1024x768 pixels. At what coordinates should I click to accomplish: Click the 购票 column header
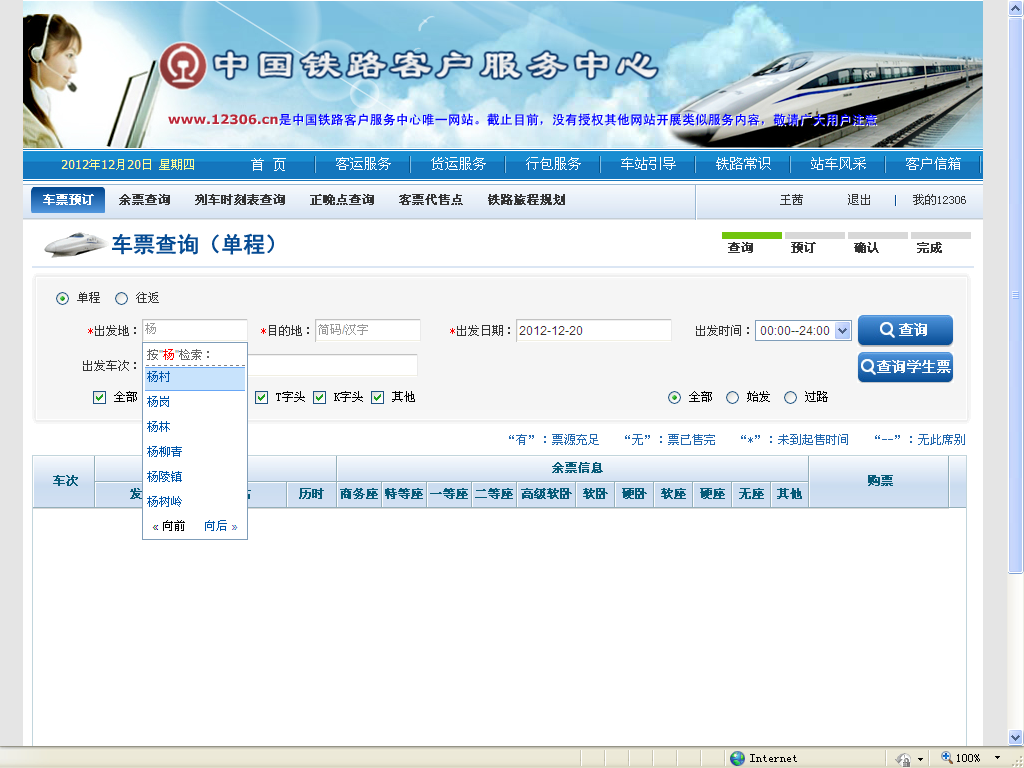click(879, 481)
